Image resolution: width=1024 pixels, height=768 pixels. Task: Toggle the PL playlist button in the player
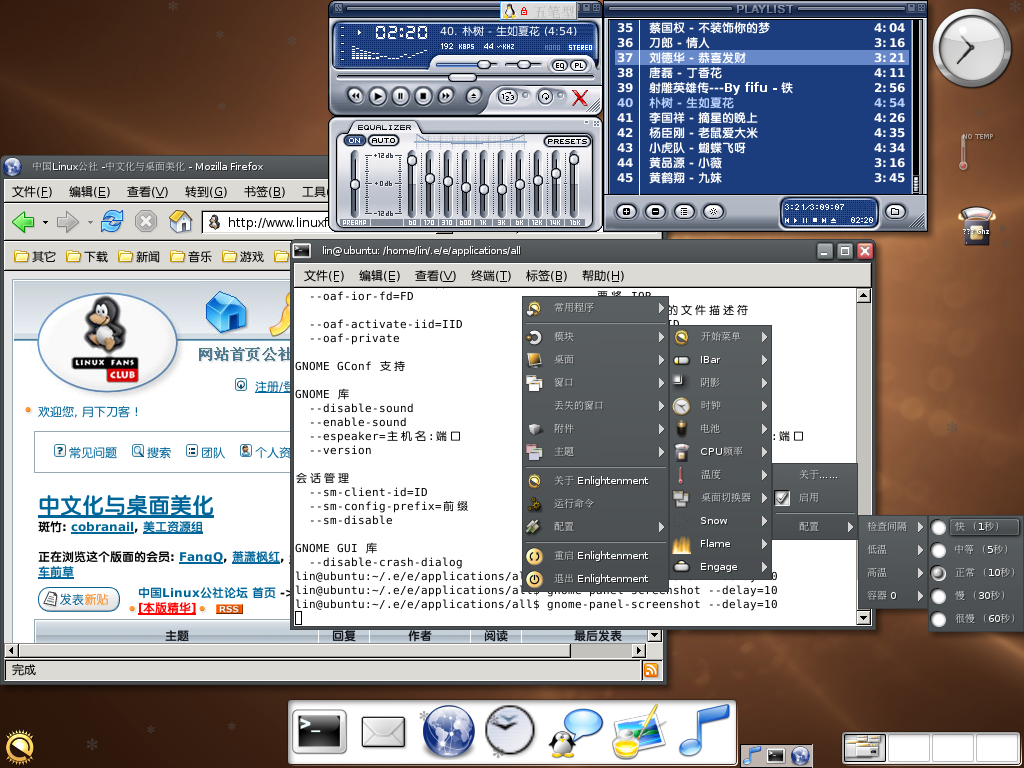(579, 65)
